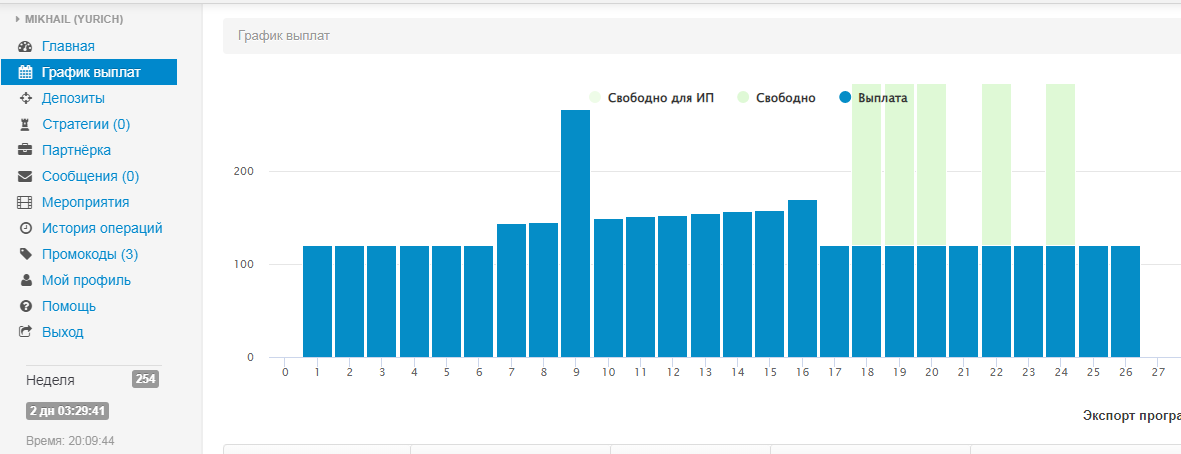Click the tag icon for Промокоды
The image size is (1181, 454).
point(26,254)
